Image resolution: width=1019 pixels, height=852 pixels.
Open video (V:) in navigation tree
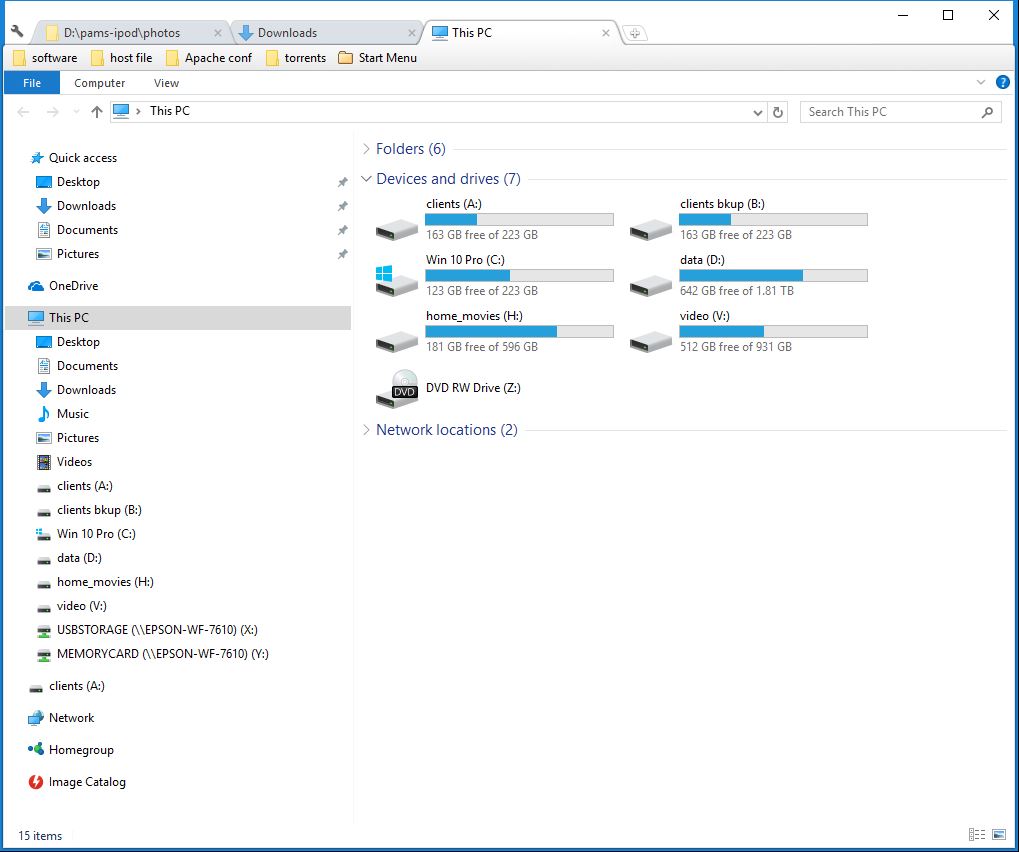click(x=81, y=606)
